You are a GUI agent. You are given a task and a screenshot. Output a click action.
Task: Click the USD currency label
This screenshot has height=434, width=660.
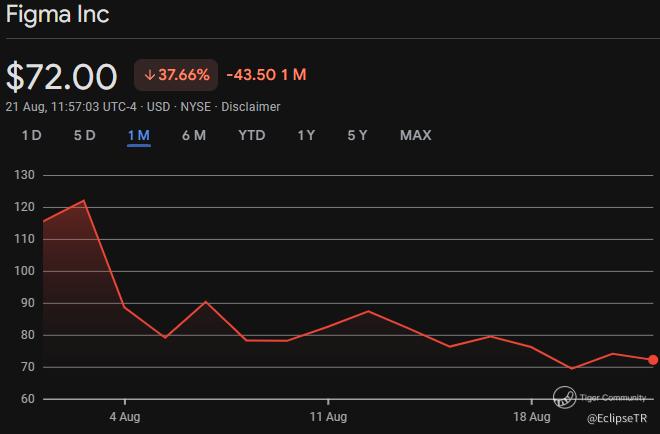[158, 107]
